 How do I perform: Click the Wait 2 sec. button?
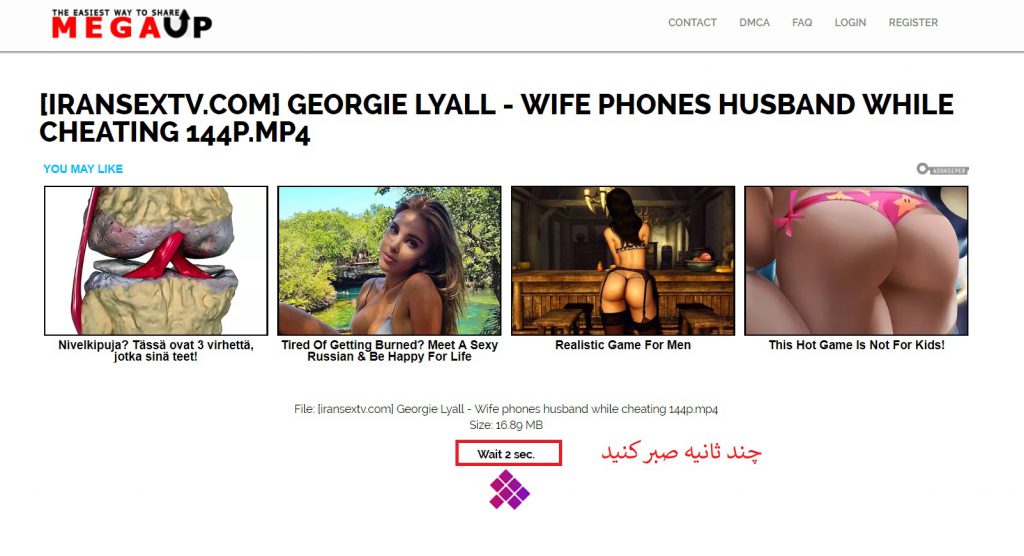click(x=508, y=453)
